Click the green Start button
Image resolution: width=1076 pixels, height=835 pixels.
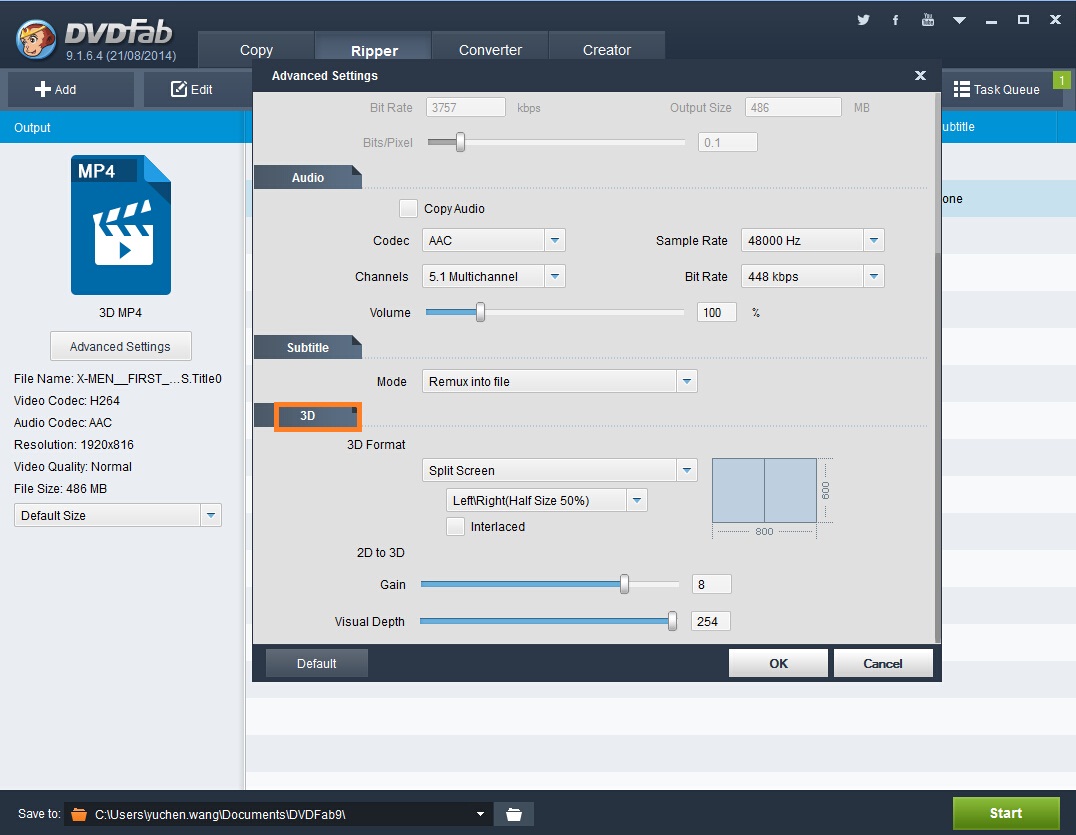(1005, 813)
